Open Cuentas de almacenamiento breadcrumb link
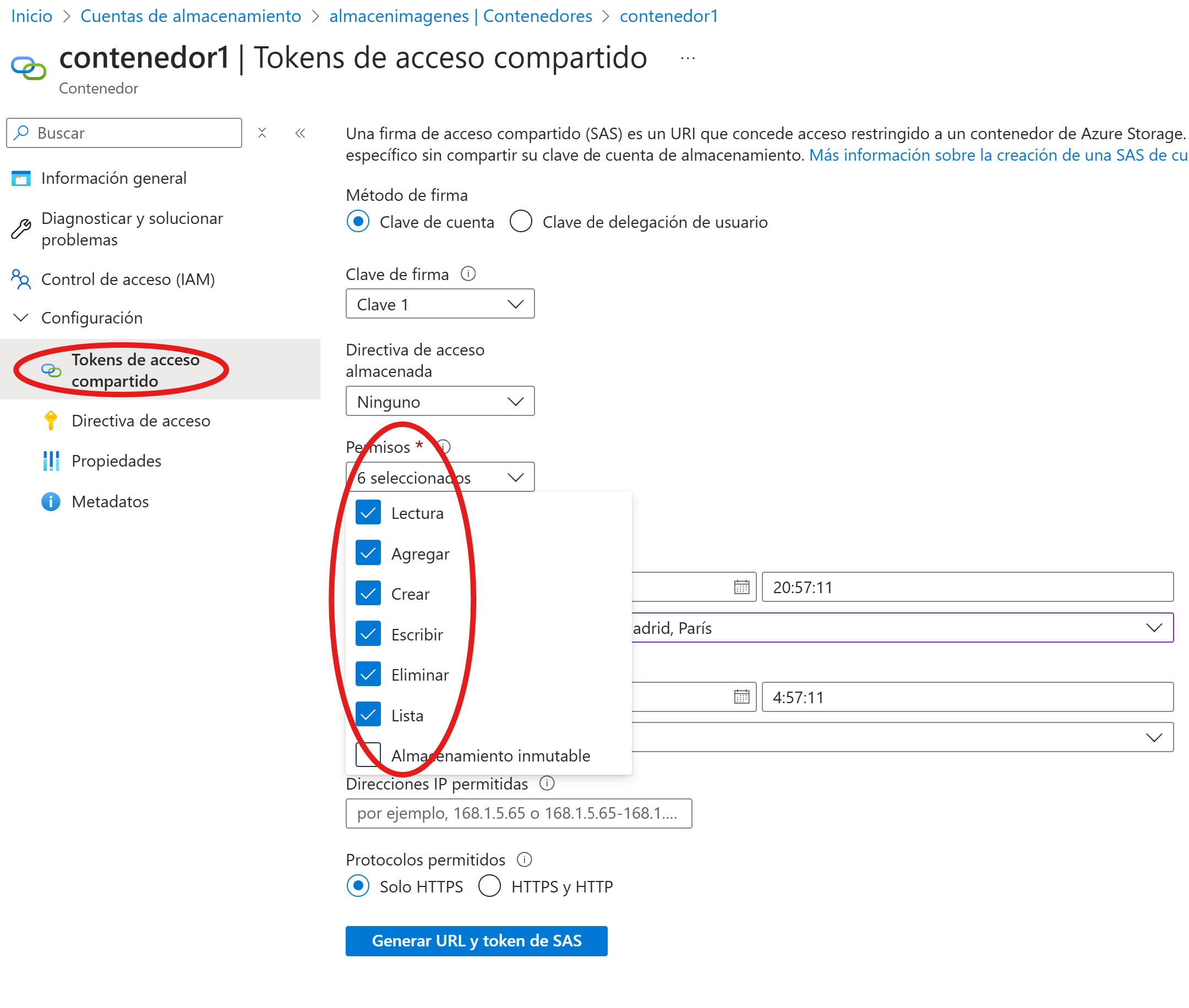 [x=191, y=16]
